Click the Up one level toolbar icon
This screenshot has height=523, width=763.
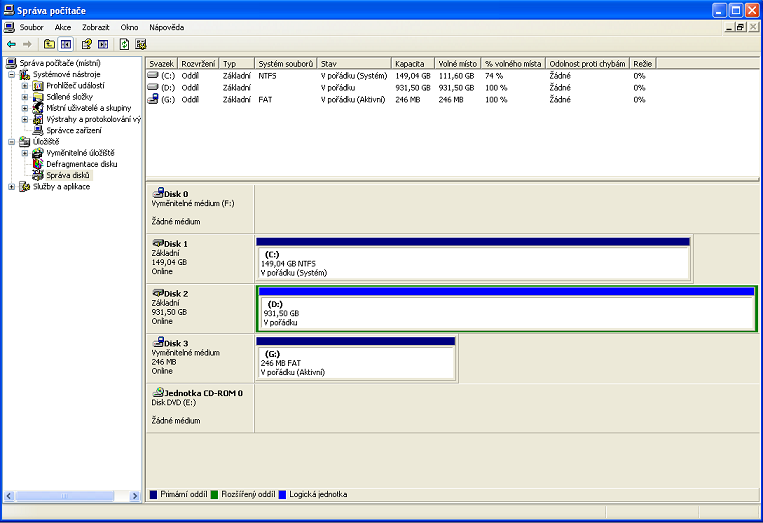pos(49,44)
